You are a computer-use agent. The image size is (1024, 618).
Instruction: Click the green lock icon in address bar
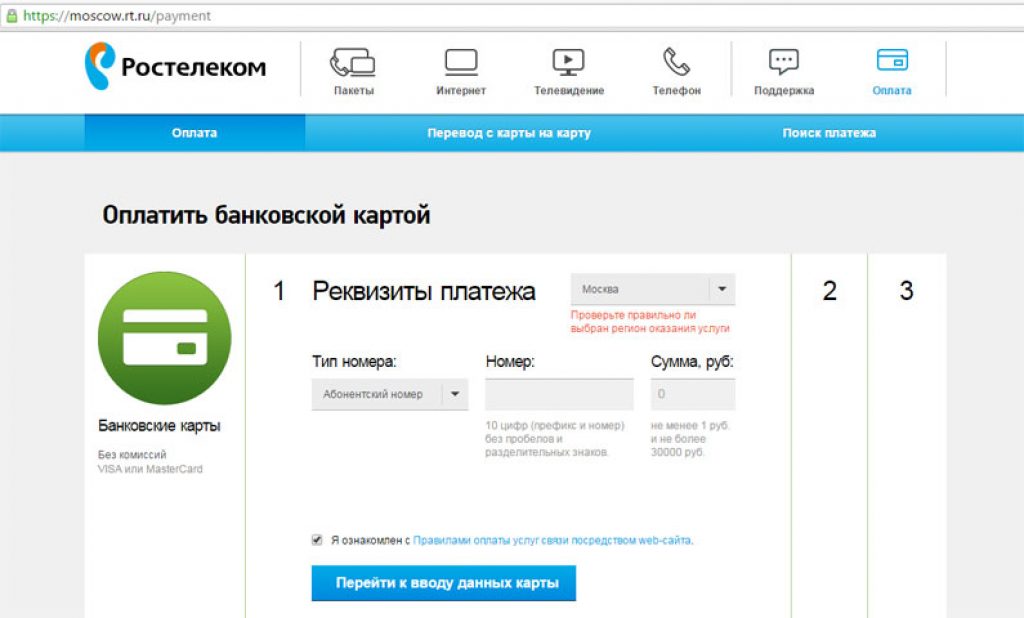coord(12,16)
